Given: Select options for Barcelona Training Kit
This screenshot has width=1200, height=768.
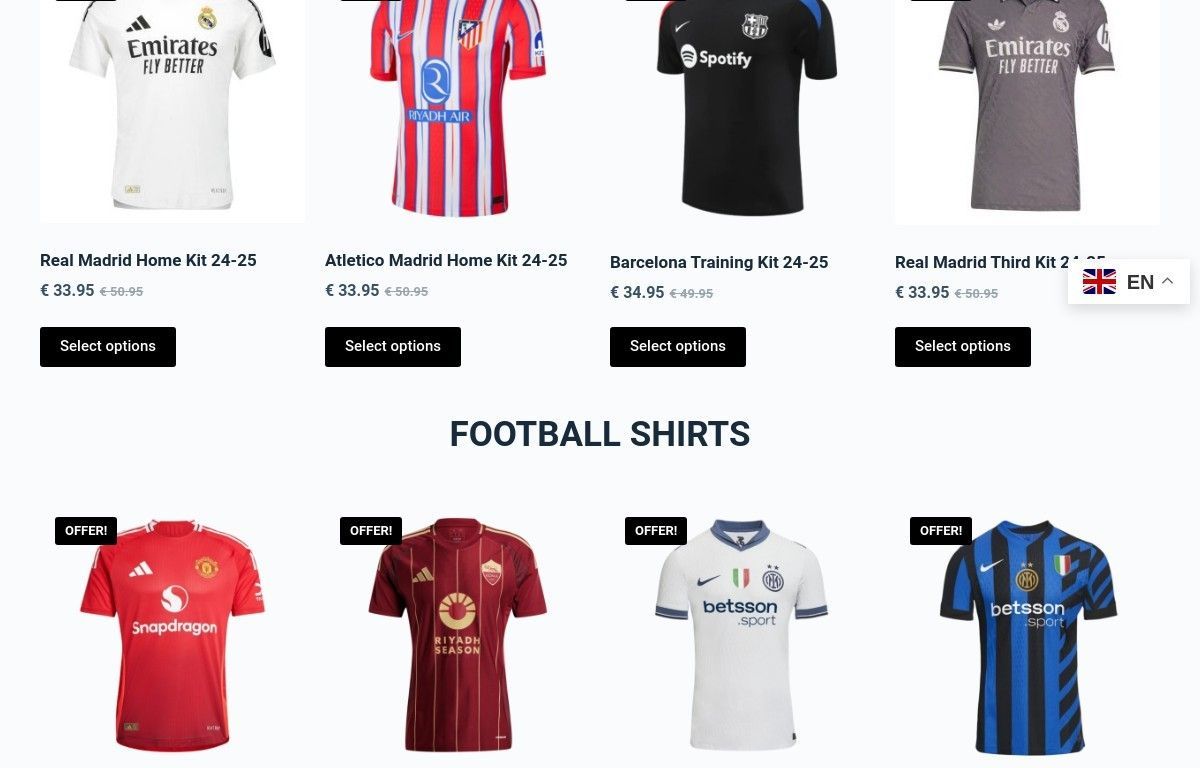Looking at the screenshot, I should coord(678,347).
